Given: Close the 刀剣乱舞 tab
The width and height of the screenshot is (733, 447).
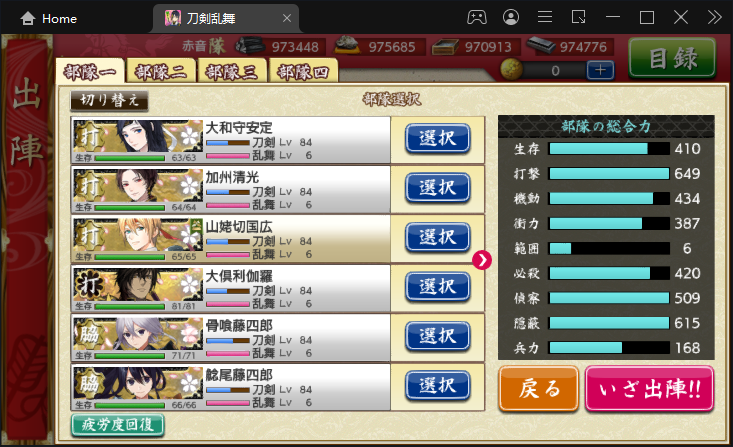Looking at the screenshot, I should 287,18.
